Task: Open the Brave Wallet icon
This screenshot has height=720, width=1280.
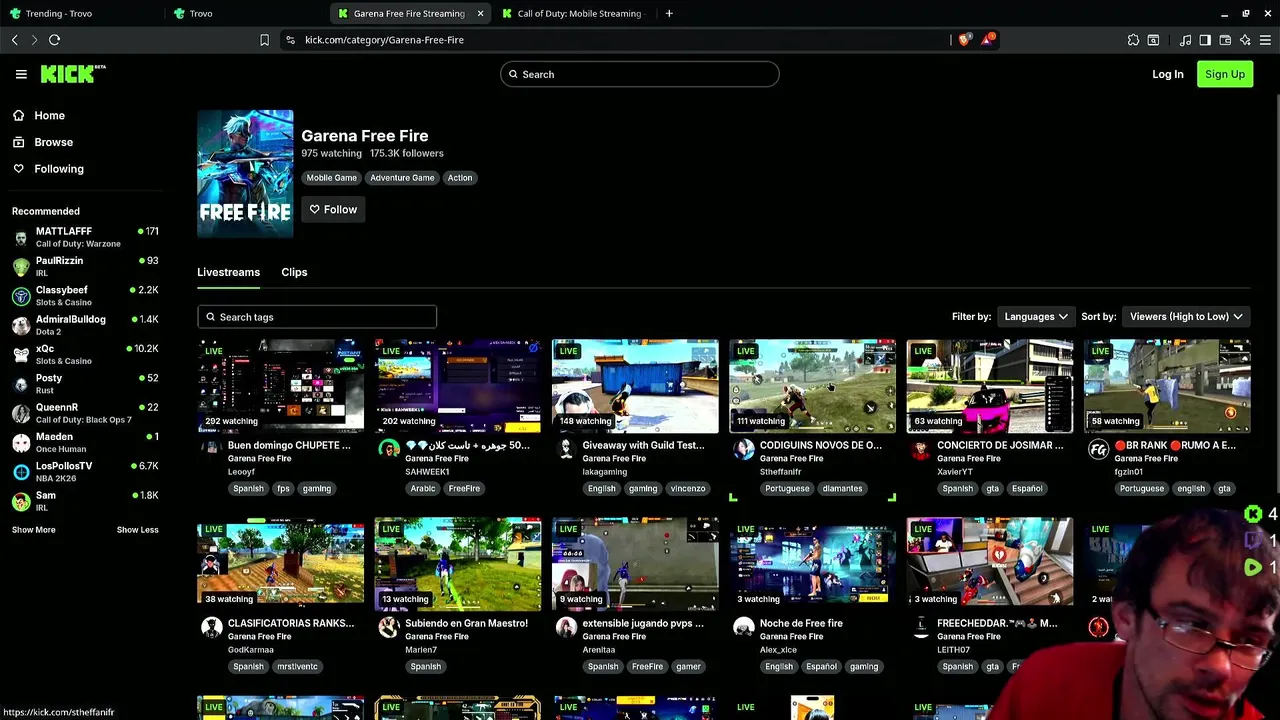Action: [x=1225, y=40]
